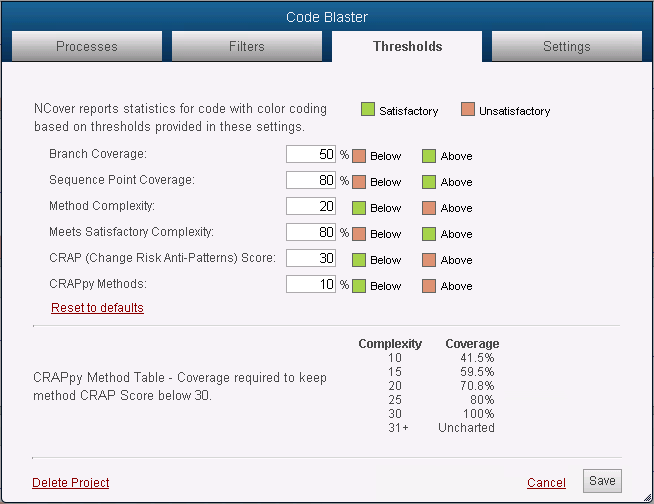Click the 59.5% coverage value
The height and width of the screenshot is (504, 654).
pyautogui.click(x=477, y=372)
